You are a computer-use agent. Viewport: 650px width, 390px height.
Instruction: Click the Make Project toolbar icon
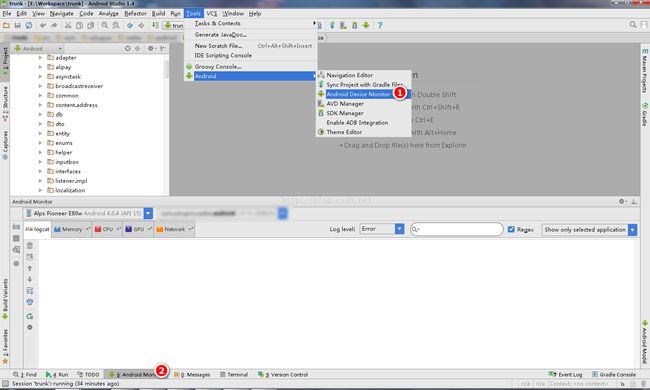pos(155,25)
